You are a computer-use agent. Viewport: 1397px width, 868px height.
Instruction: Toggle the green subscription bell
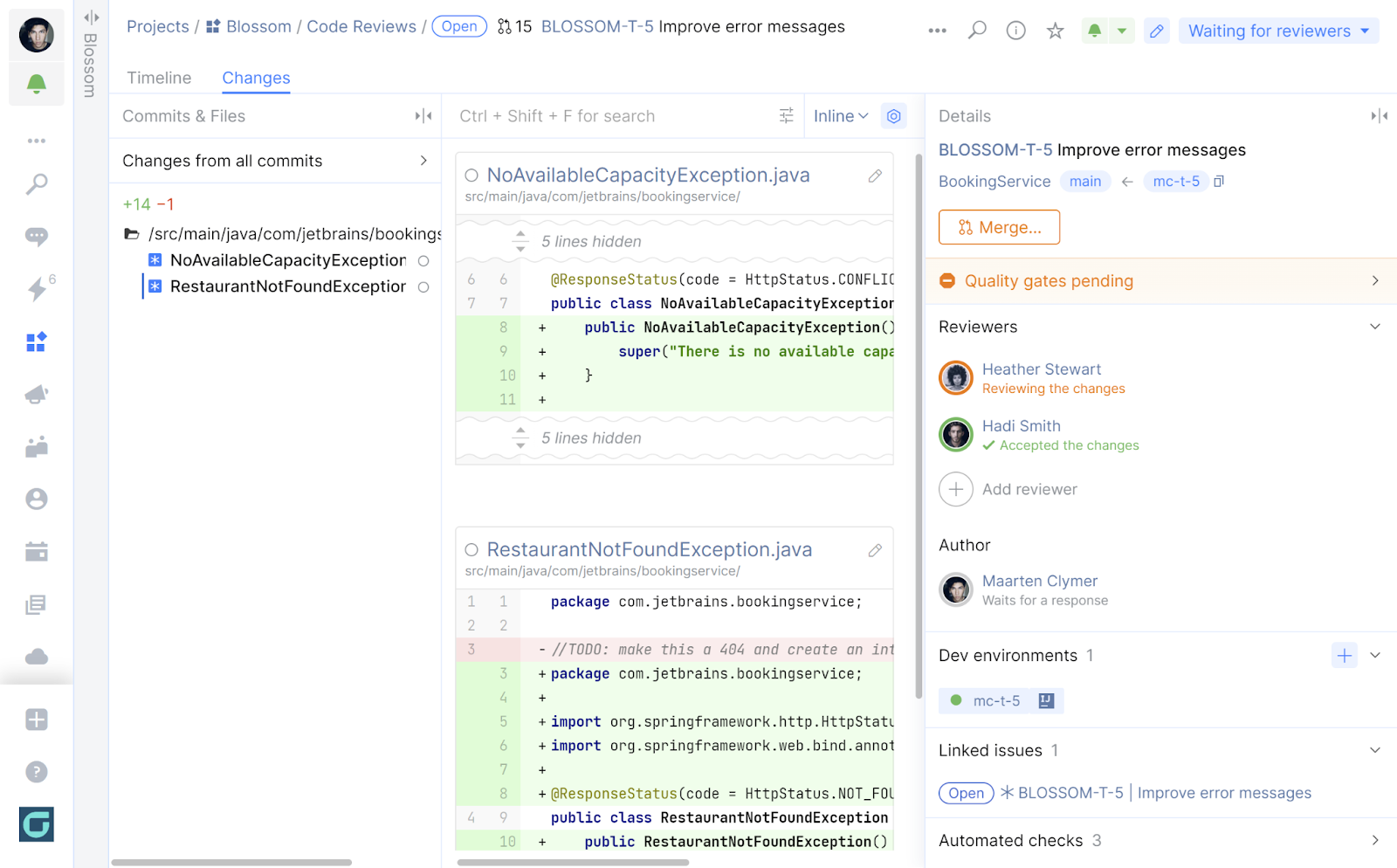point(1095,31)
